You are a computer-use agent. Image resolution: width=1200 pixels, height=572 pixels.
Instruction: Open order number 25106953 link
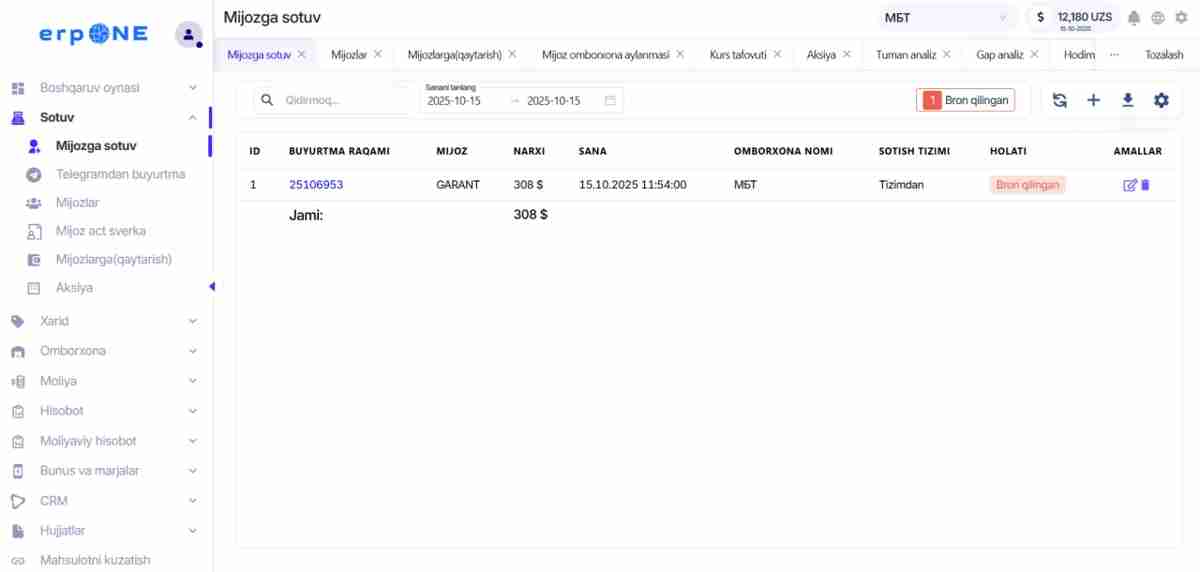(x=316, y=185)
